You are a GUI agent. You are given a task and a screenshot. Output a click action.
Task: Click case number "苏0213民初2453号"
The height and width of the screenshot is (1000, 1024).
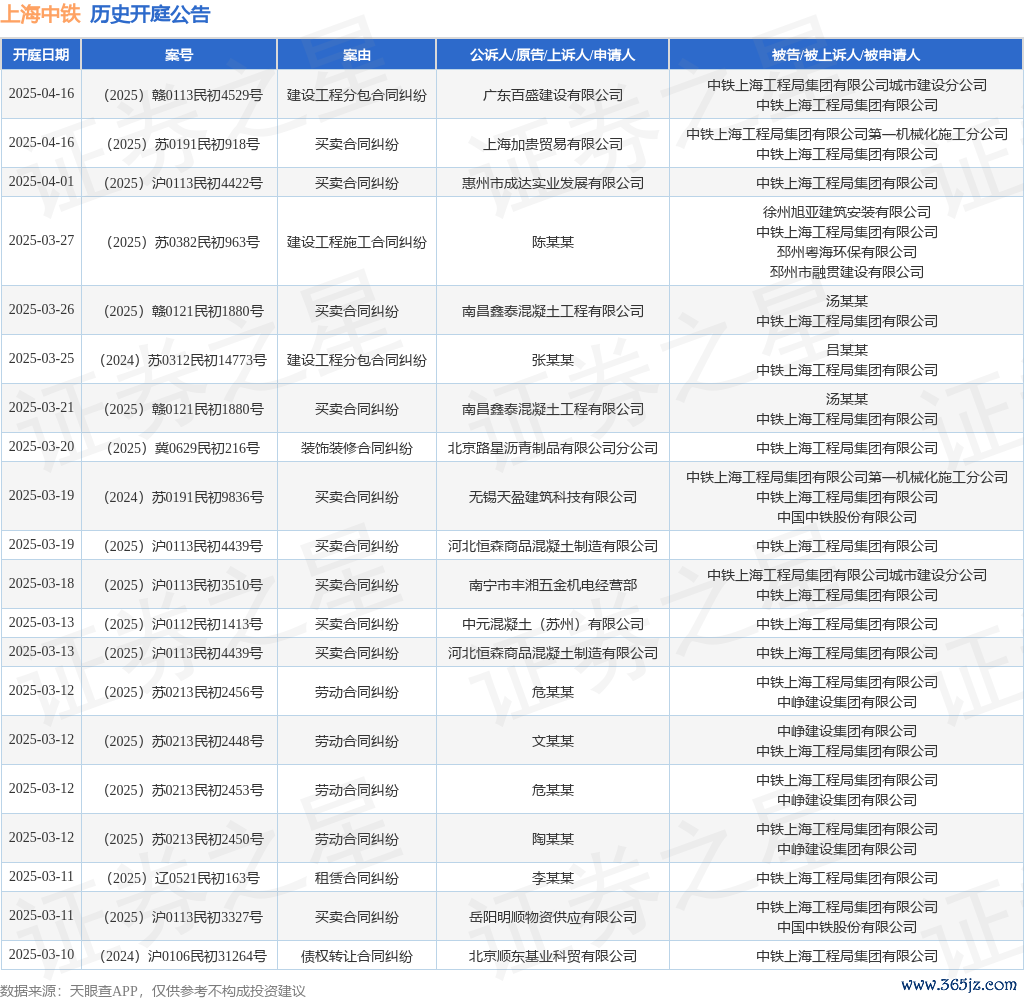(183, 790)
